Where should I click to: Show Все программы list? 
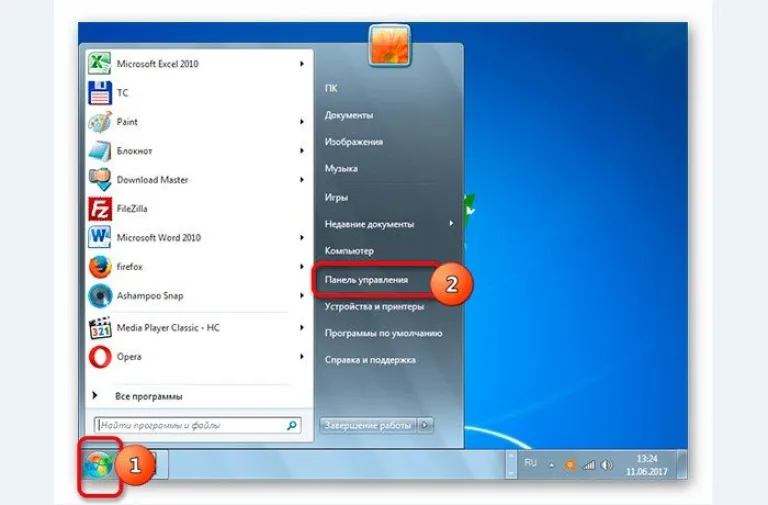pyautogui.click(x=148, y=396)
